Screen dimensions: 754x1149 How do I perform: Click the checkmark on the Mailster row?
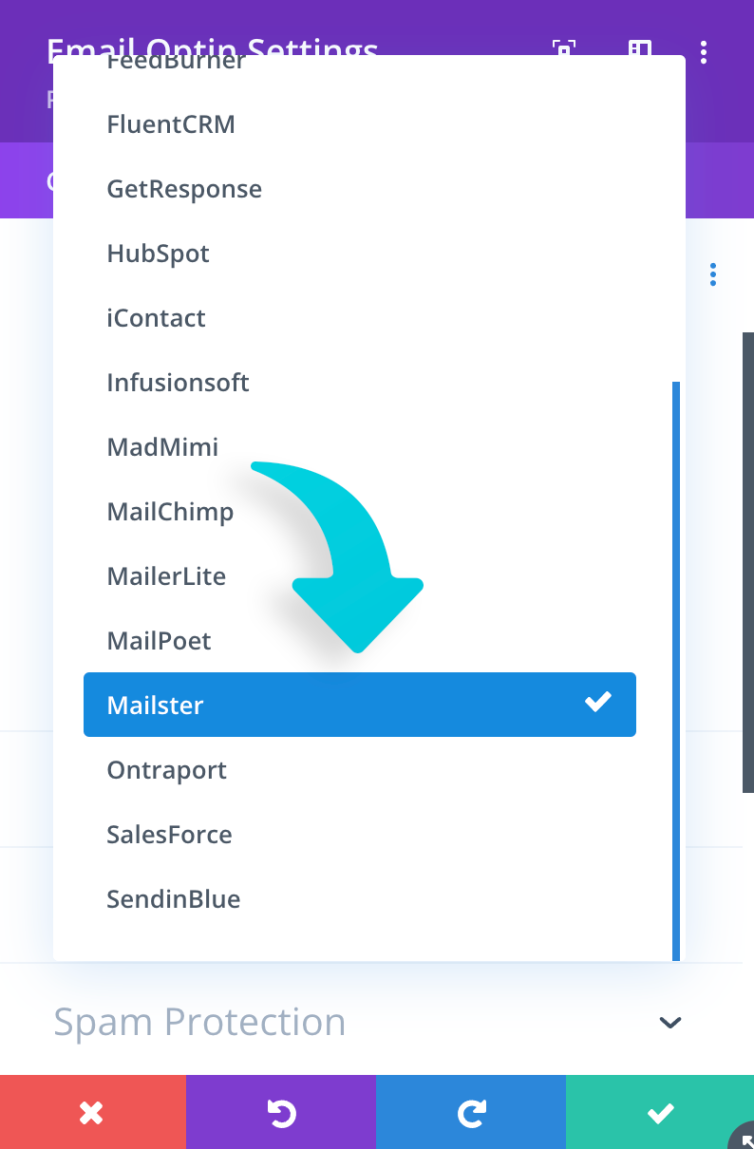tap(597, 704)
